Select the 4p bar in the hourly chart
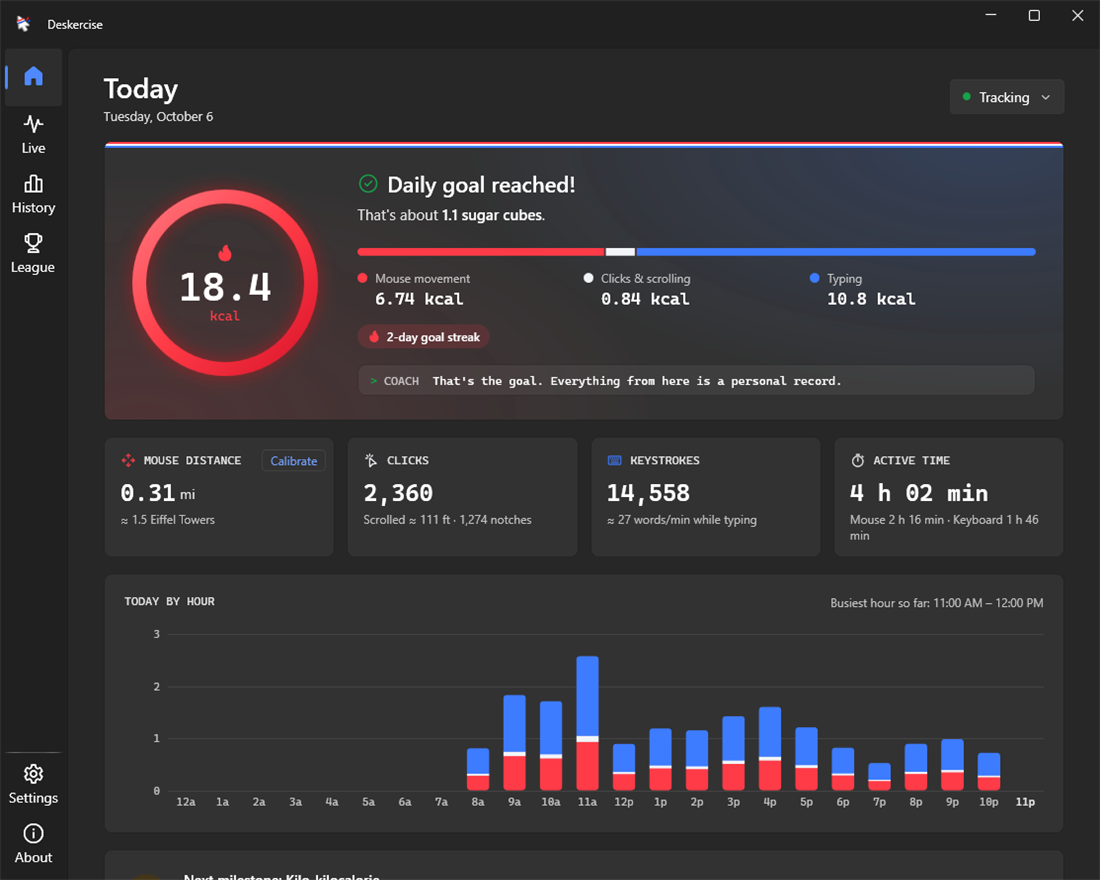Screen dimensions: 1100x880 [x=770, y=748]
